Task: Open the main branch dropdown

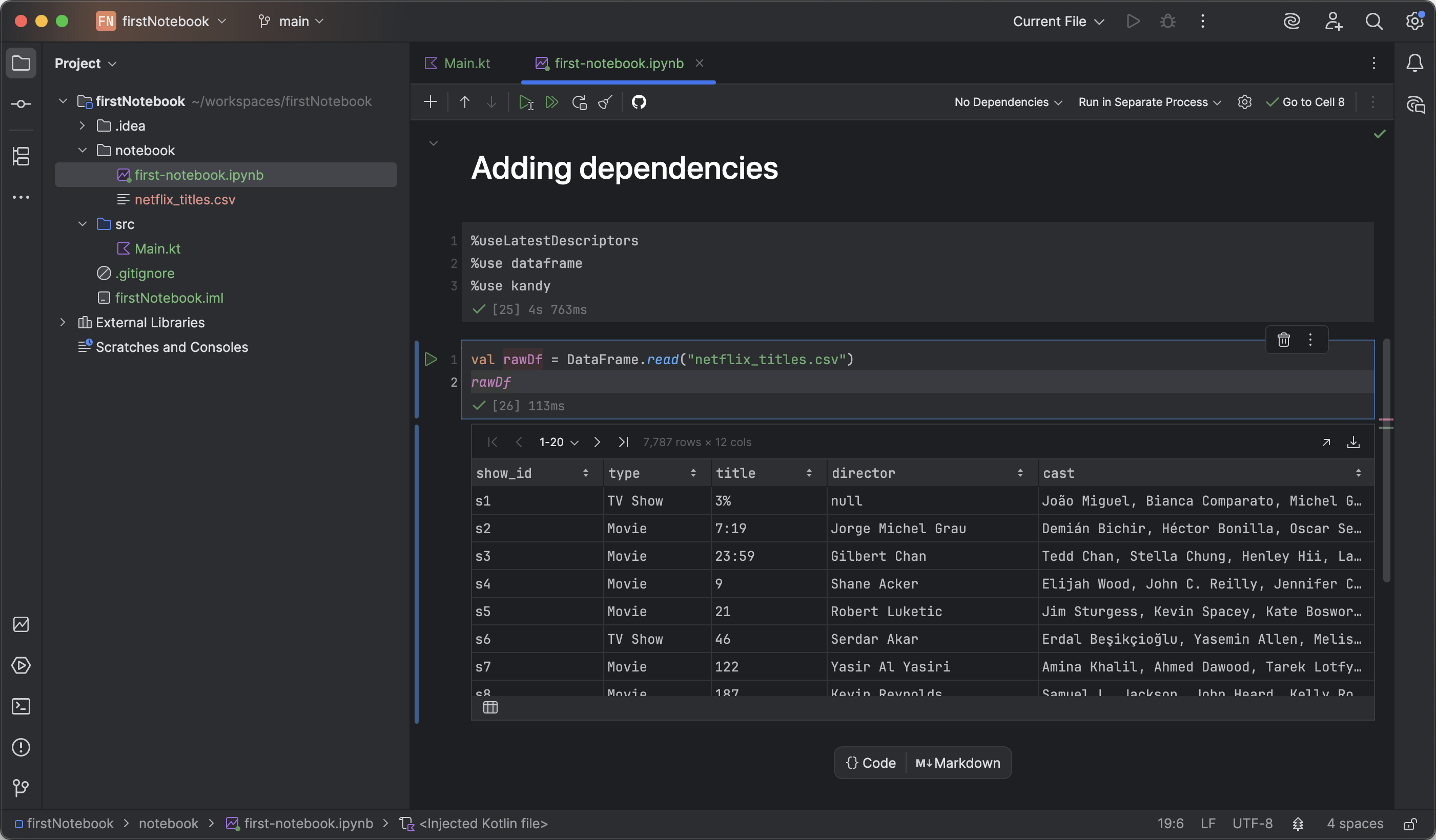Action: [x=291, y=21]
